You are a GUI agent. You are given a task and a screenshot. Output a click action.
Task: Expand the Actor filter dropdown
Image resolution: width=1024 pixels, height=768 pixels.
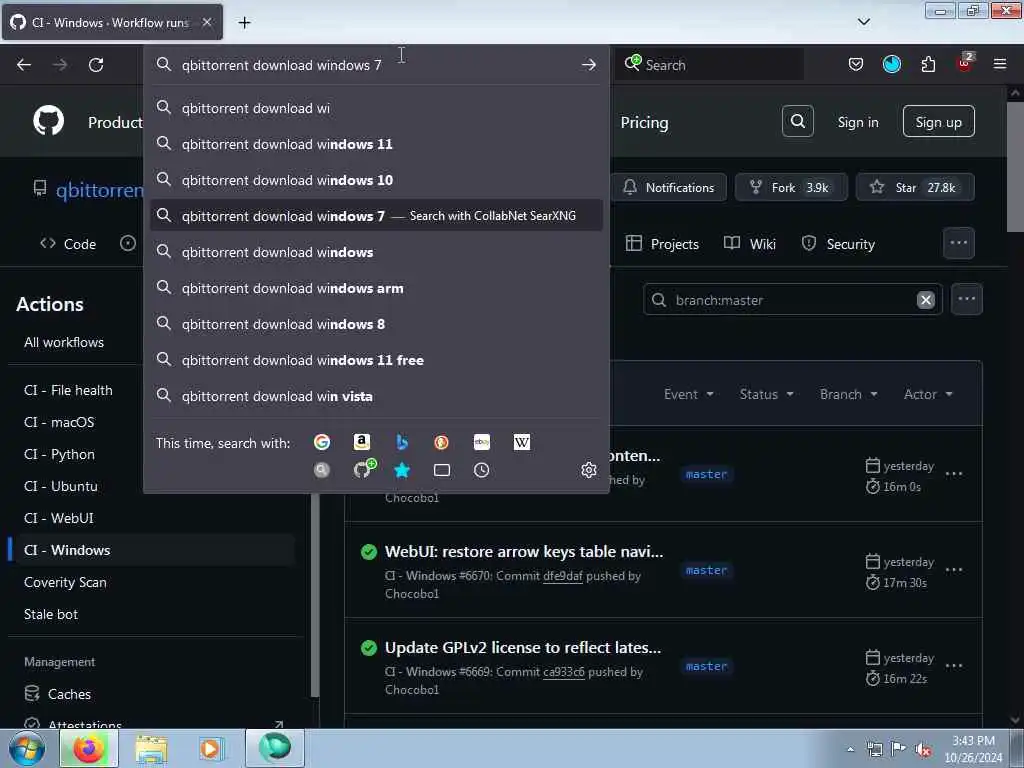[x=928, y=394]
